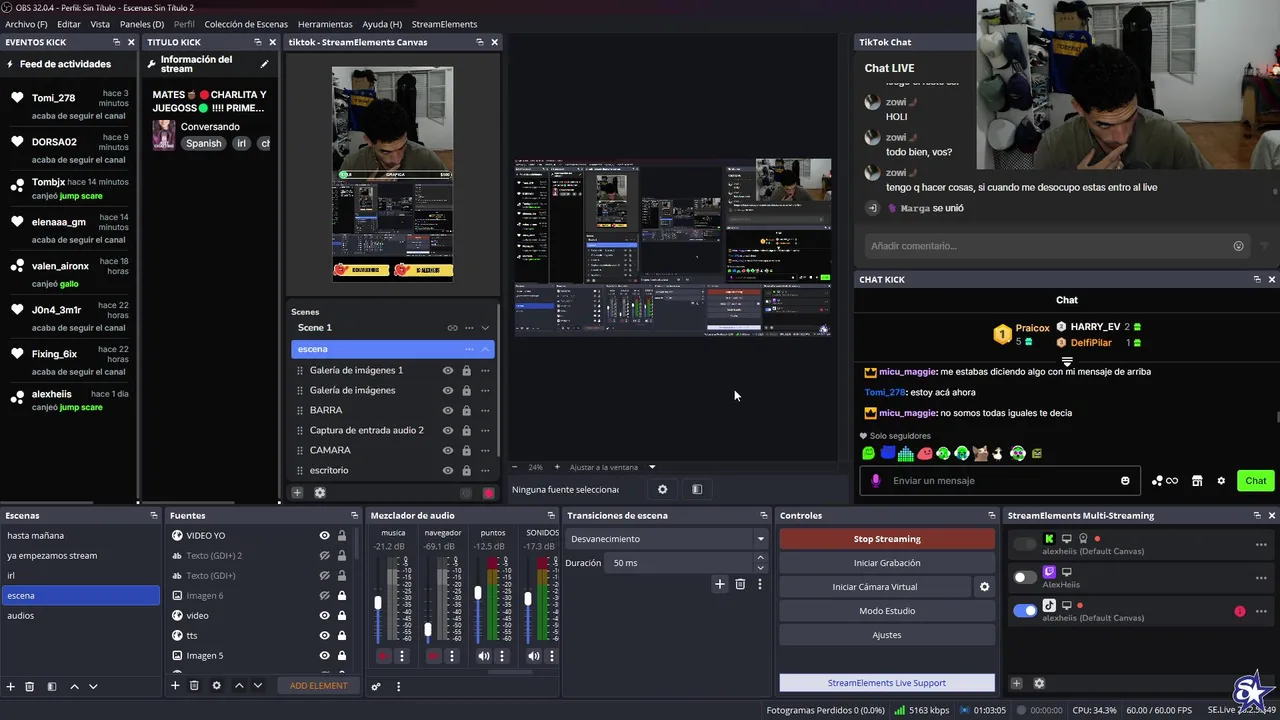Increase the Duración transition value
Image resolution: width=1280 pixels, height=720 pixels.
point(760,558)
